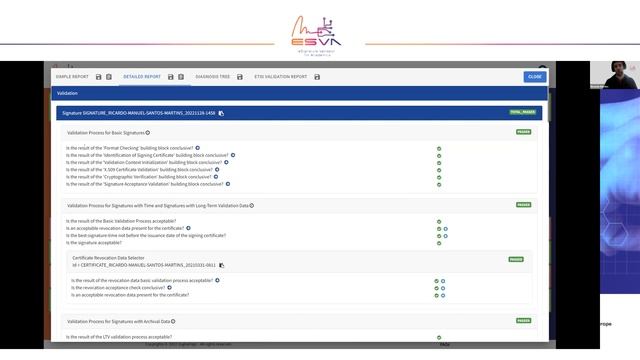Click green check for 'Basic Validation Process acceptable' row
The width and height of the screenshot is (640, 360).
click(439, 222)
